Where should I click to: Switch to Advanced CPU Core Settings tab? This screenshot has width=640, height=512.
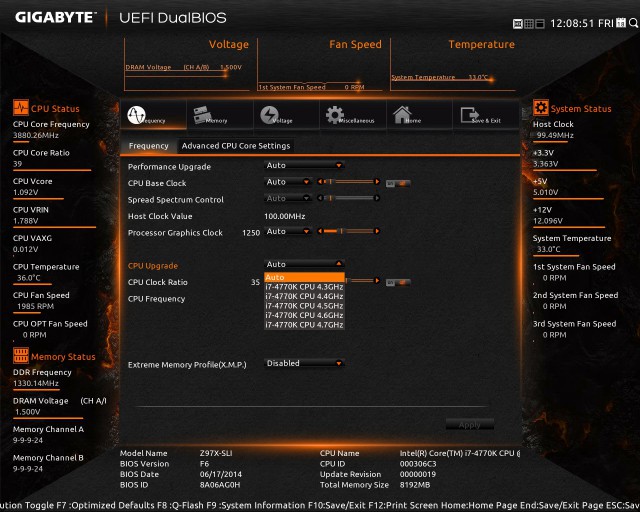pos(236,146)
